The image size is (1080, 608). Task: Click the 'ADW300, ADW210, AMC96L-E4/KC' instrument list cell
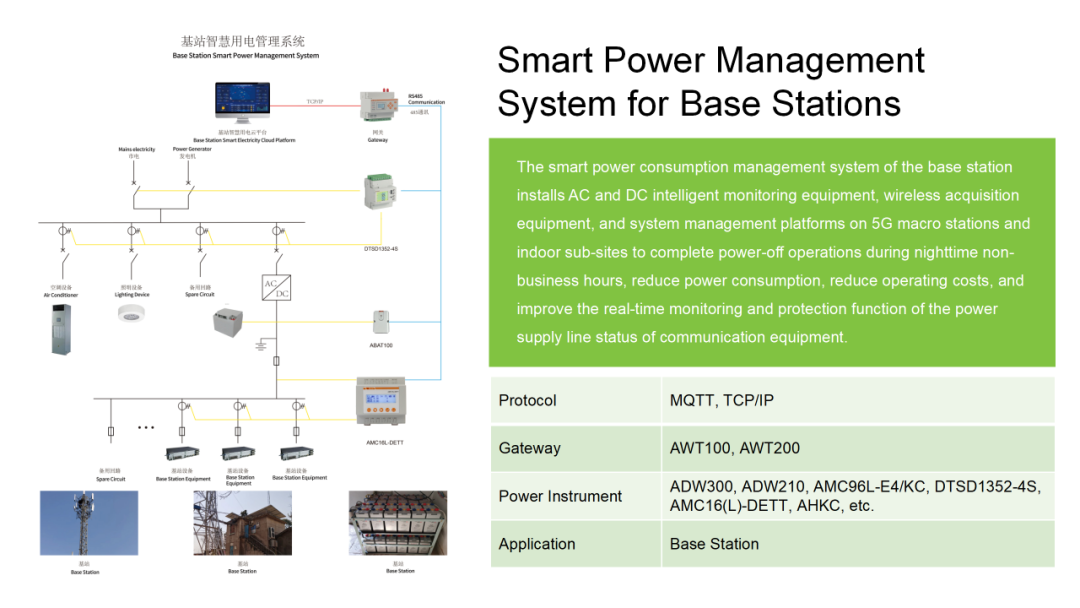[858, 496]
